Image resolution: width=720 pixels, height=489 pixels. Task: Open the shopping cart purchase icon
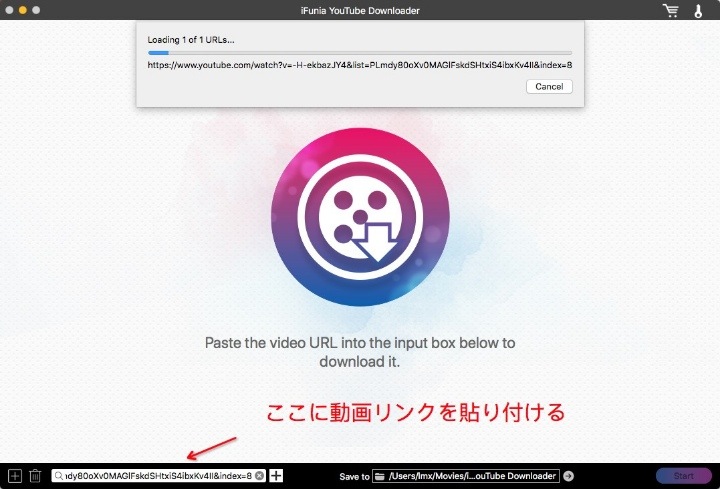[x=670, y=10]
